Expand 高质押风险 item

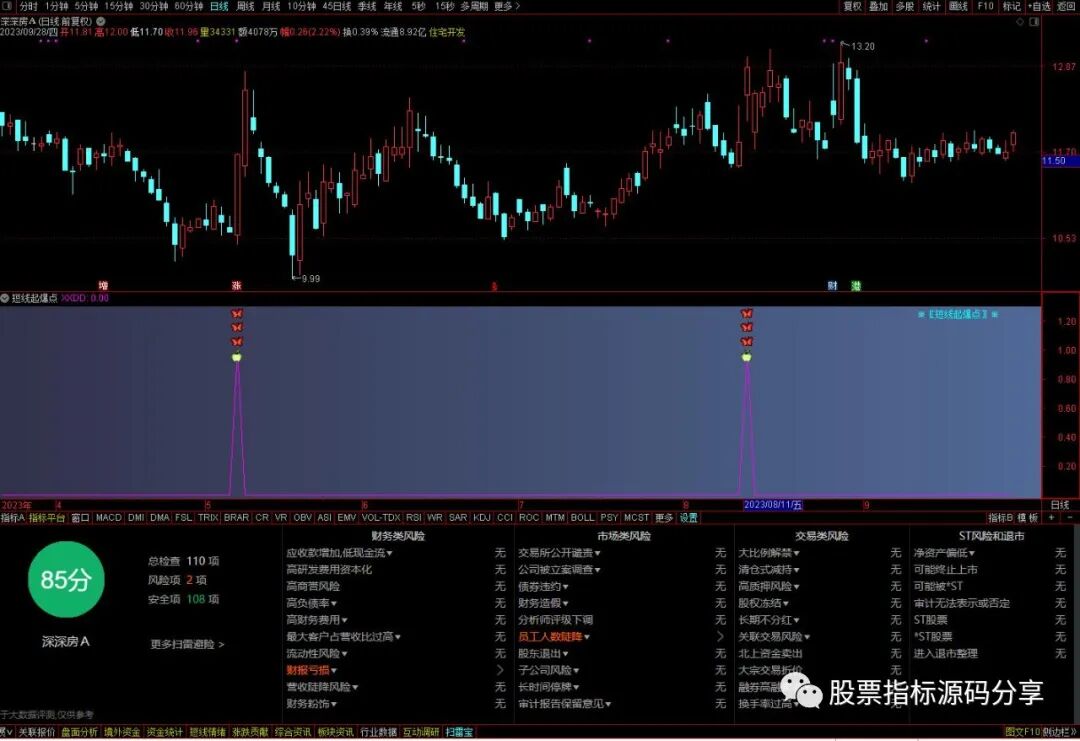pos(769,587)
